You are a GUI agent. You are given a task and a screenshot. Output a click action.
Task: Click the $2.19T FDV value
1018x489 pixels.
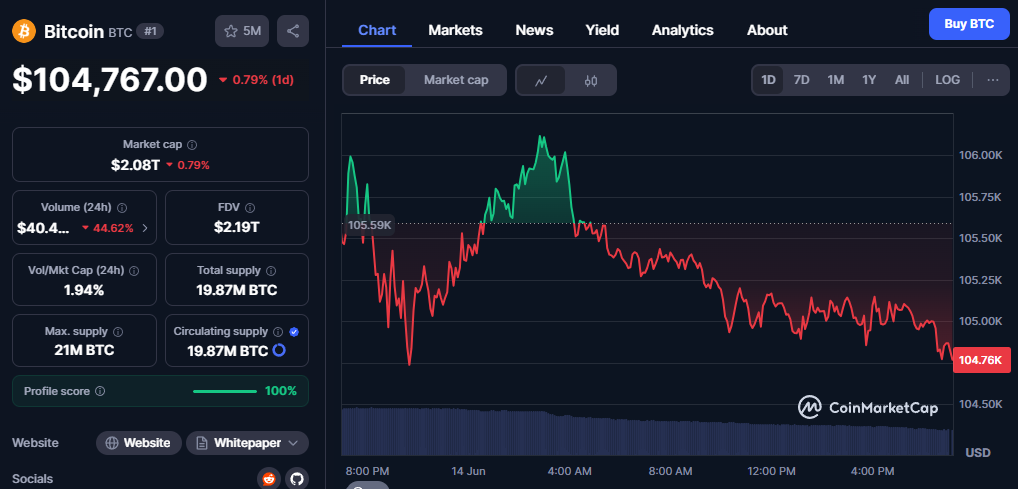click(237, 227)
